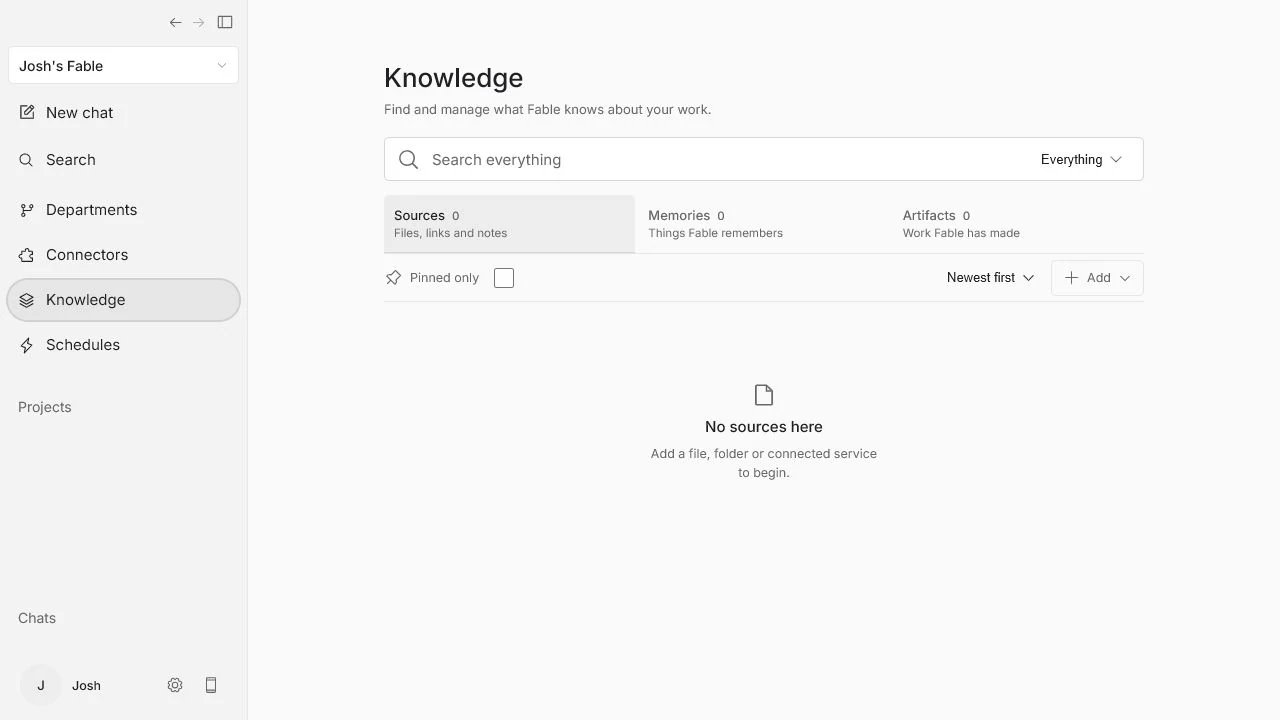1280x720 pixels.
Task: Click the pin icon beside Pinned only
Action: [394, 278]
